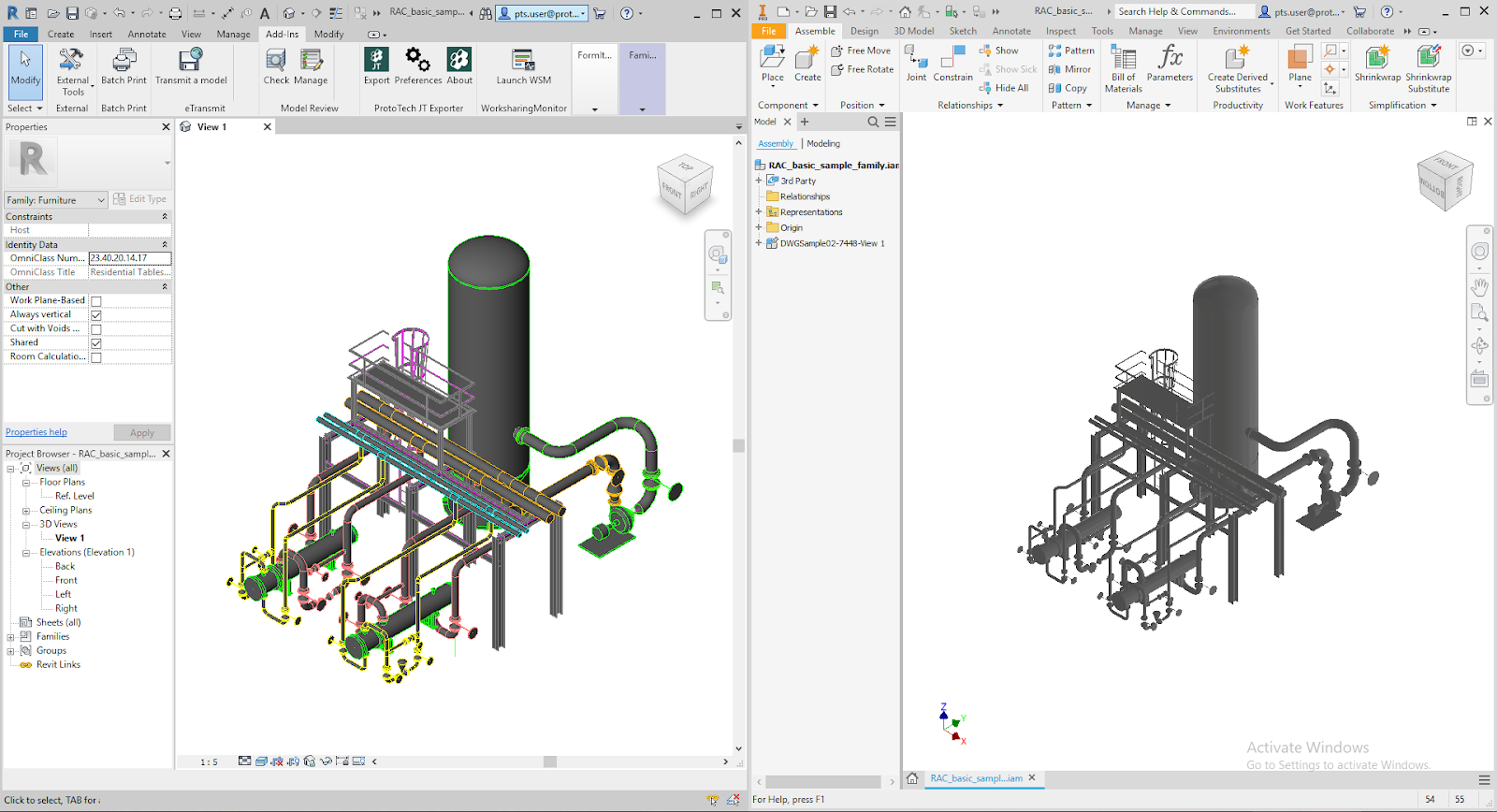Collapse the Floor Plans tree node

tap(26, 483)
